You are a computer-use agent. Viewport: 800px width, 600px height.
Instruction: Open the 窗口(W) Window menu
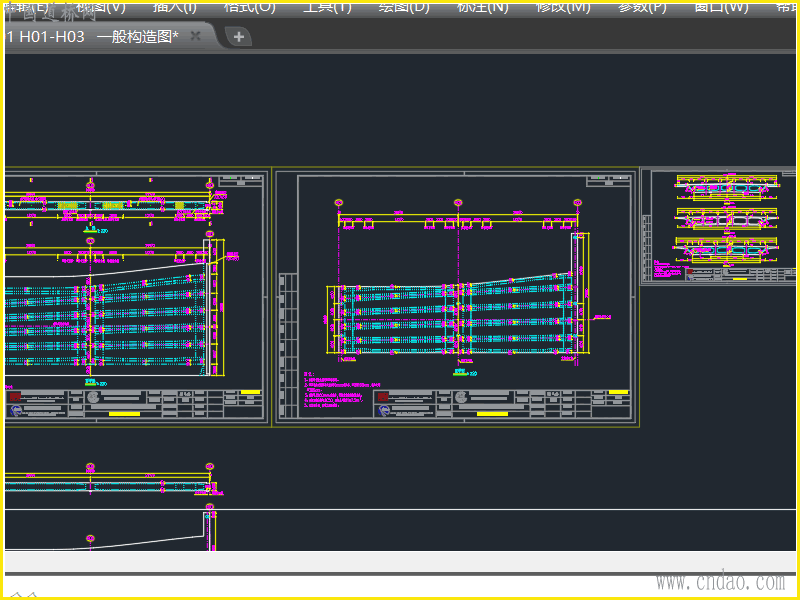[721, 6]
